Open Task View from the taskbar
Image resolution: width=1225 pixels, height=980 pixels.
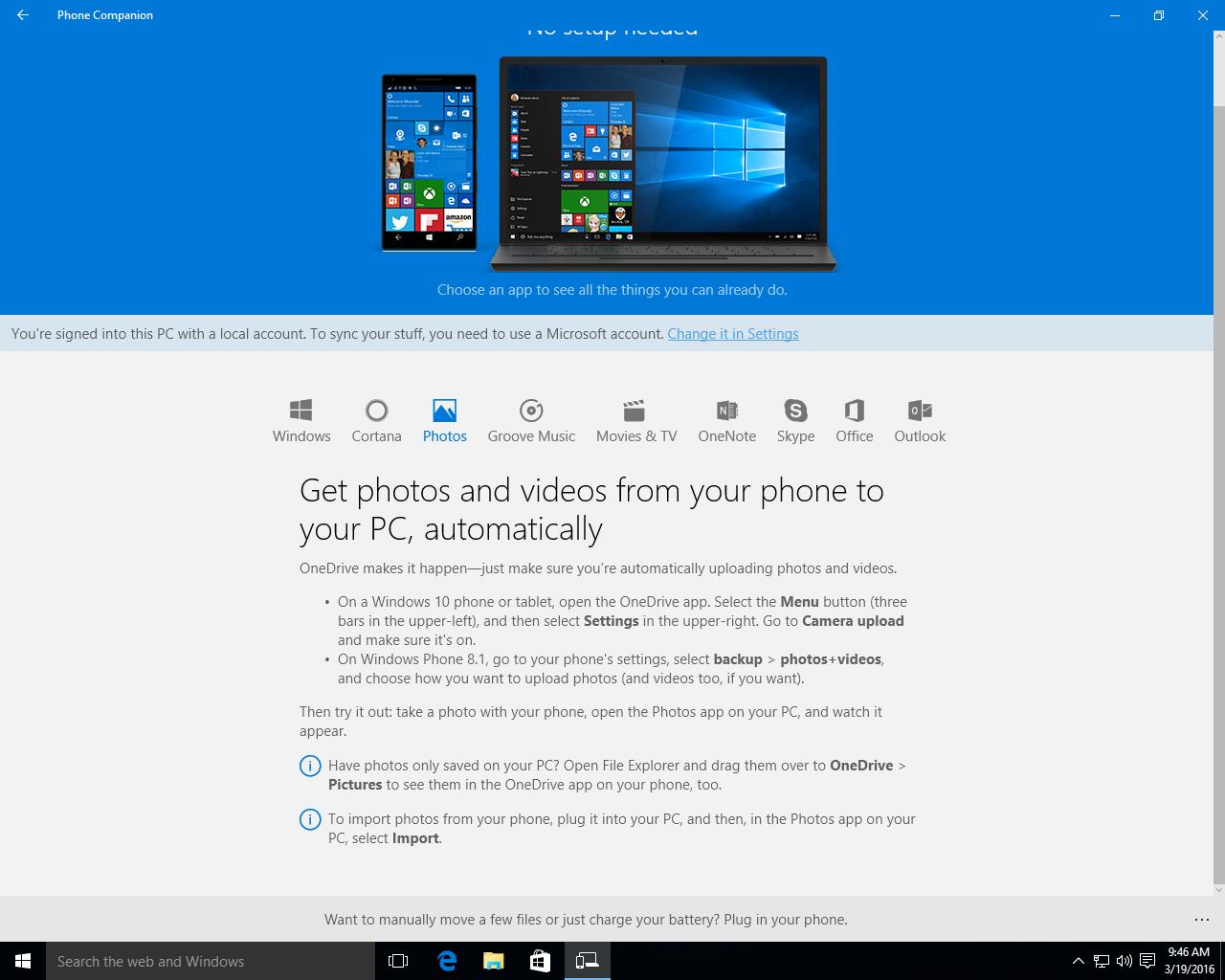(398, 961)
